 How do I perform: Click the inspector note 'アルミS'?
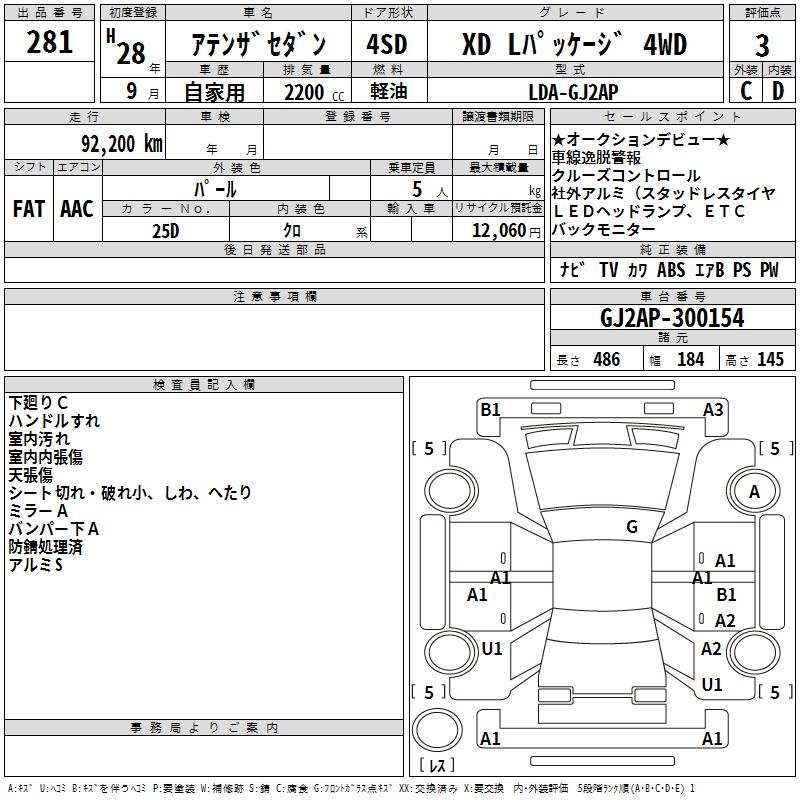[36, 565]
